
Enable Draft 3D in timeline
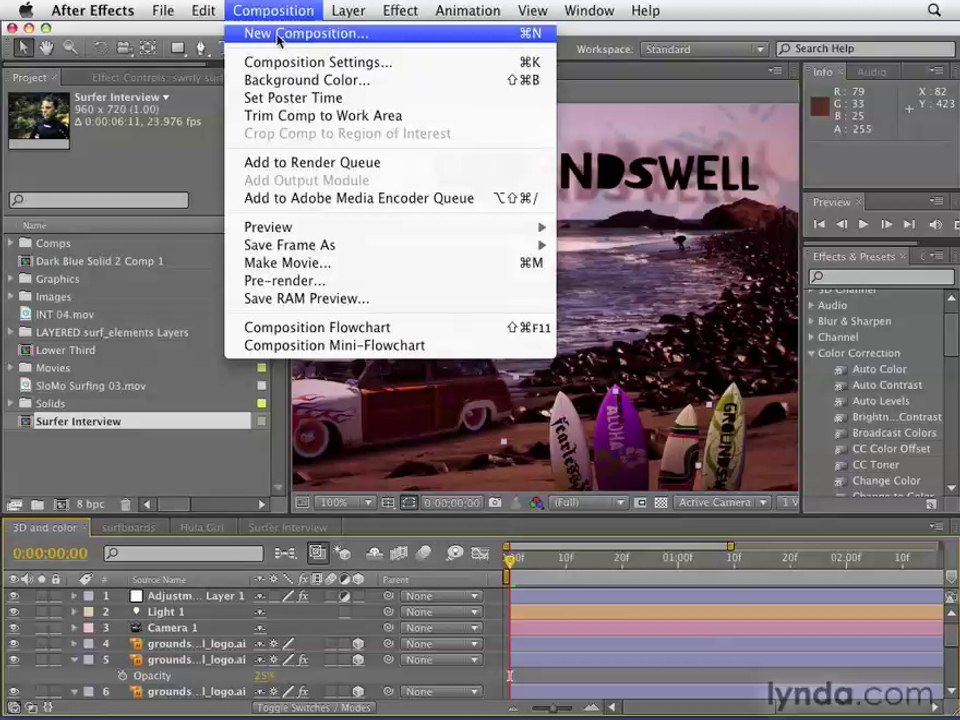342,553
